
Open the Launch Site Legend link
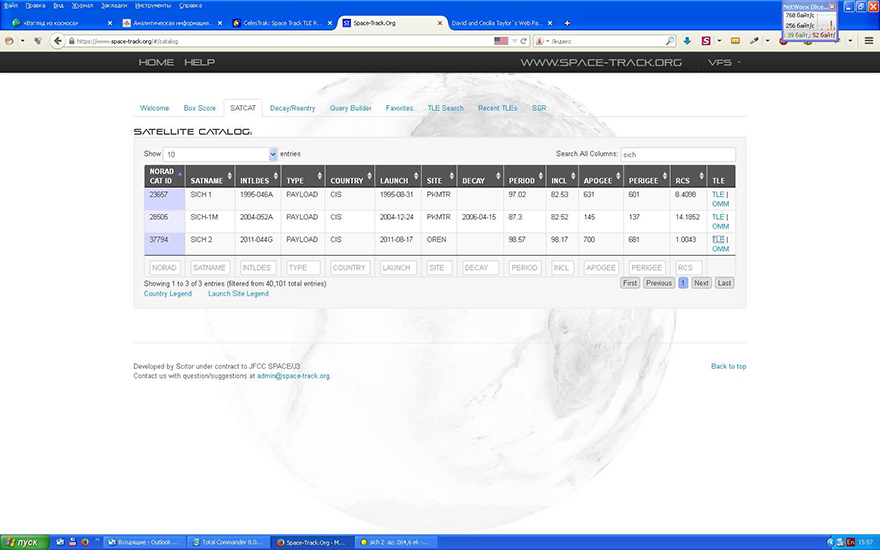click(x=239, y=294)
